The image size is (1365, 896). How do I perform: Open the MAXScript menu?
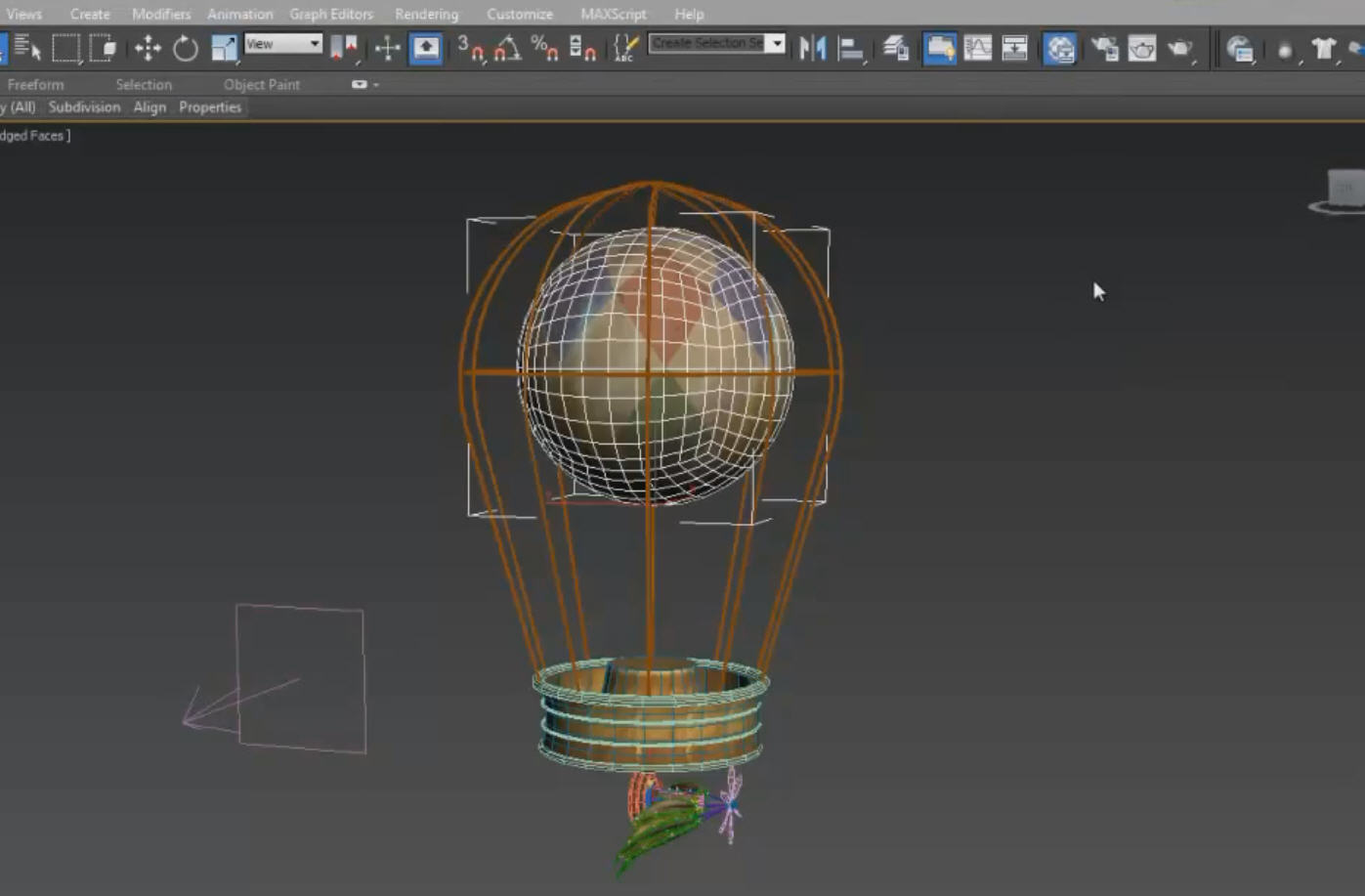click(x=614, y=14)
